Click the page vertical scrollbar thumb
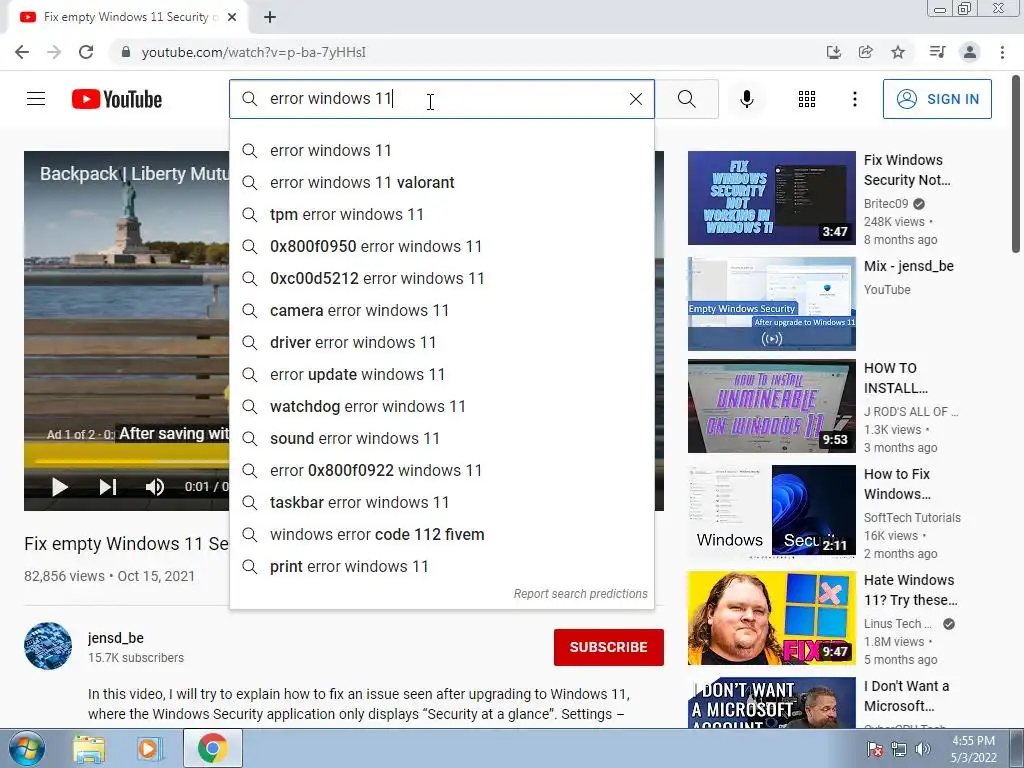 (1016, 163)
